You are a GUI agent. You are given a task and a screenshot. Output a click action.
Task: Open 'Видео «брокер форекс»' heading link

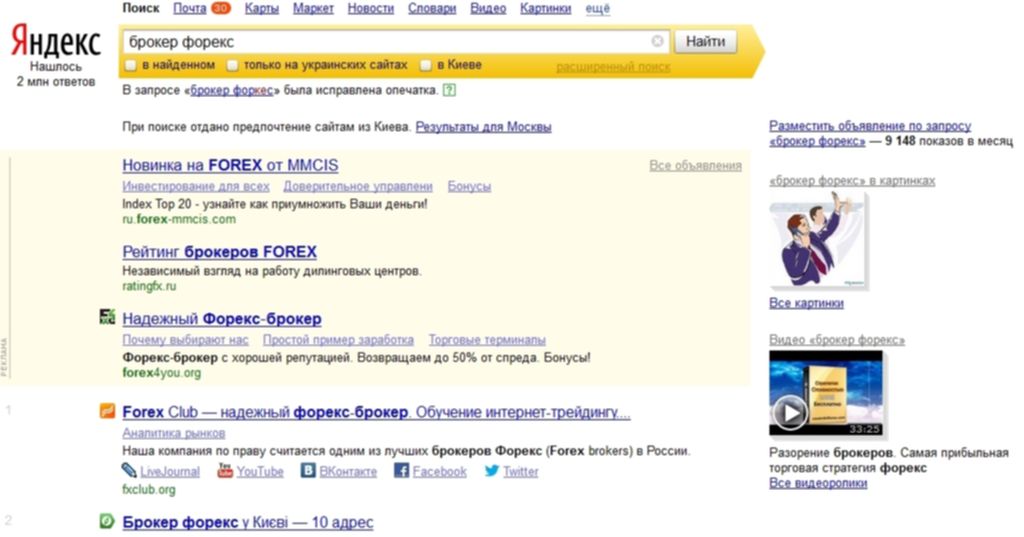pyautogui.click(x=837, y=340)
